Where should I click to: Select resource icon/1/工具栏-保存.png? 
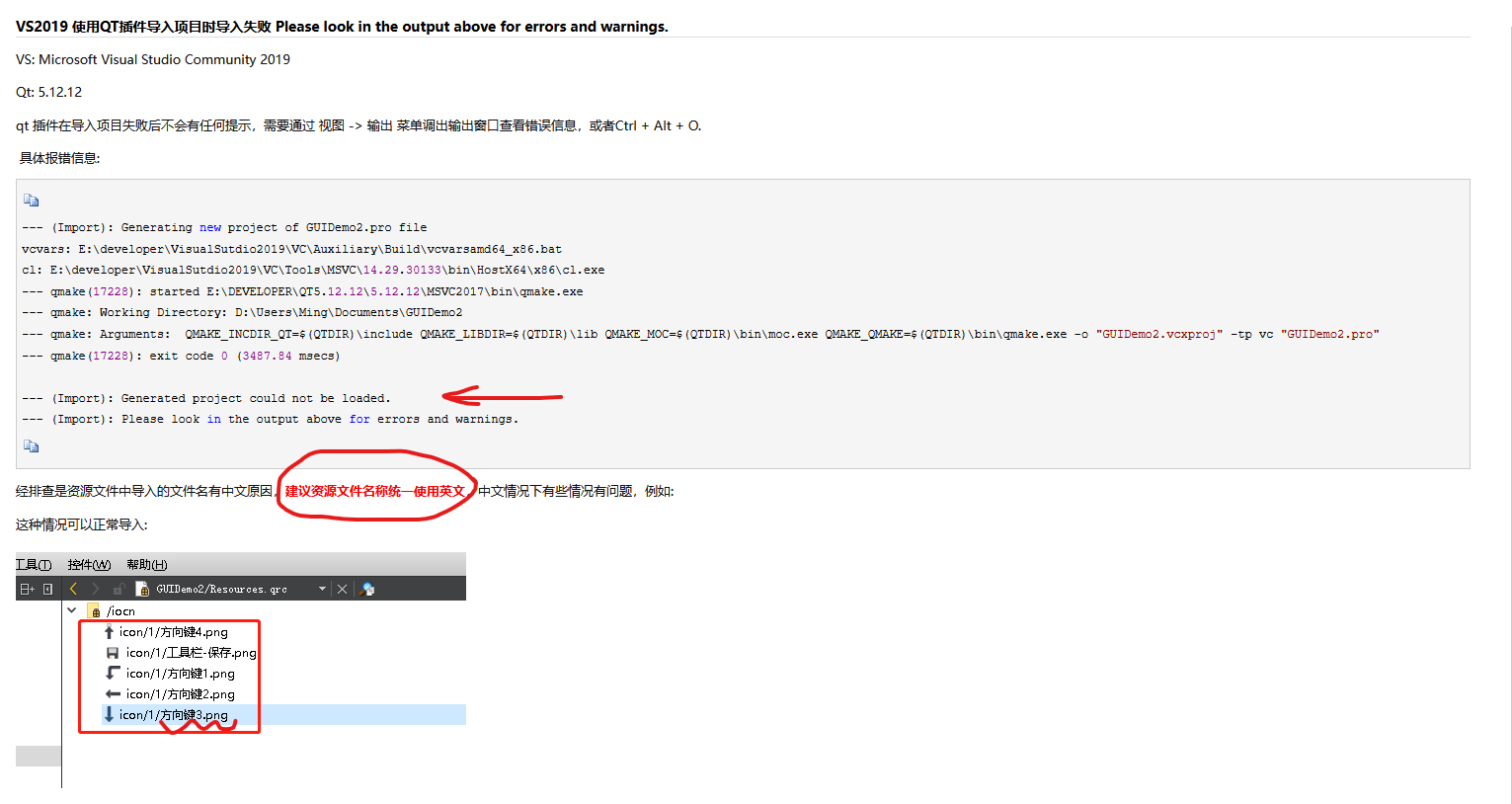click(x=192, y=653)
